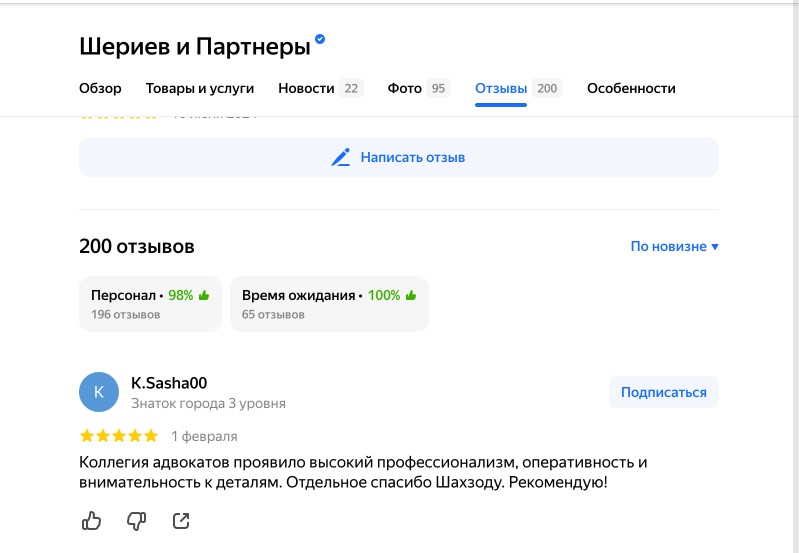
Task: Subscribe to K.Sasha00 with Подписаться
Action: 663,392
